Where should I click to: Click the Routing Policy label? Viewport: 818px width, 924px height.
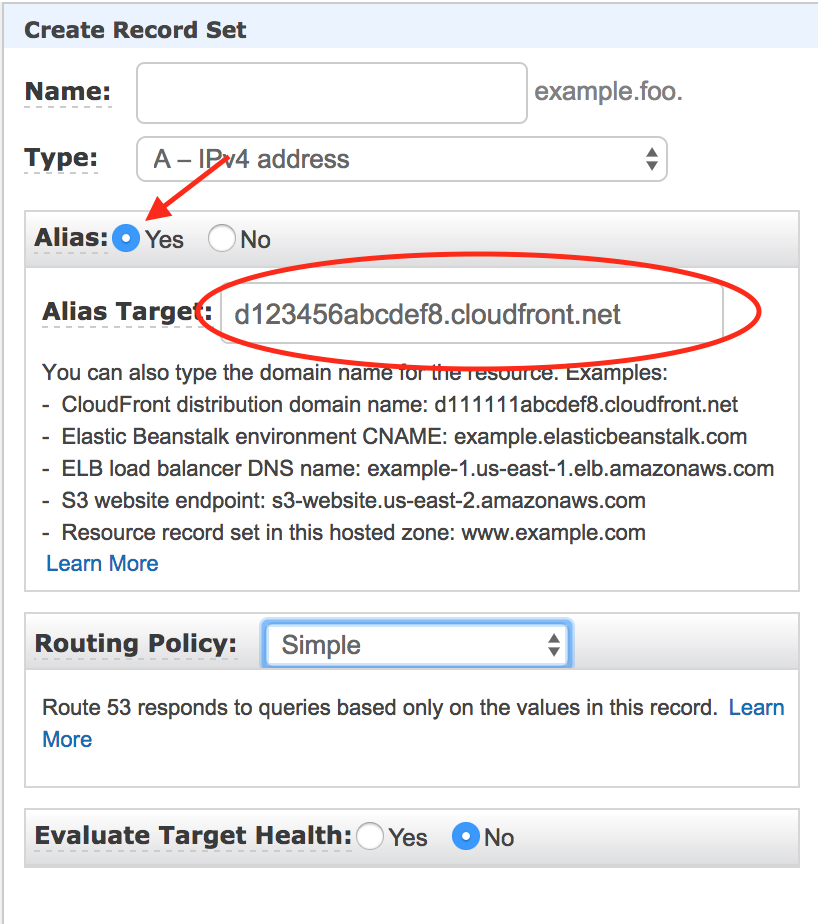136,644
